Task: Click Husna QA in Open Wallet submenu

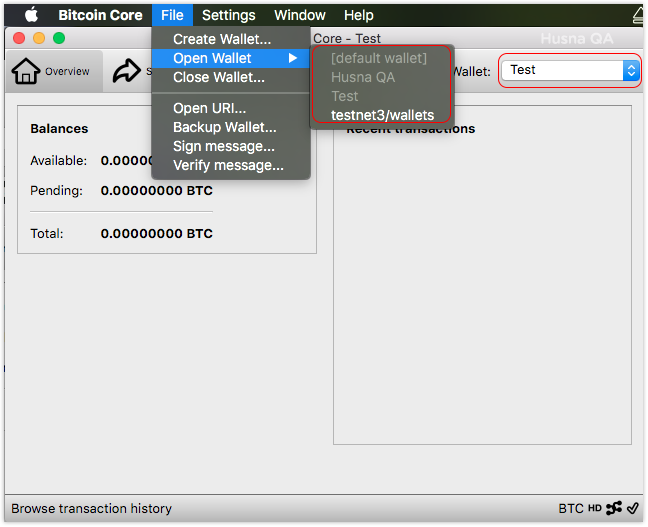Action: (382, 77)
